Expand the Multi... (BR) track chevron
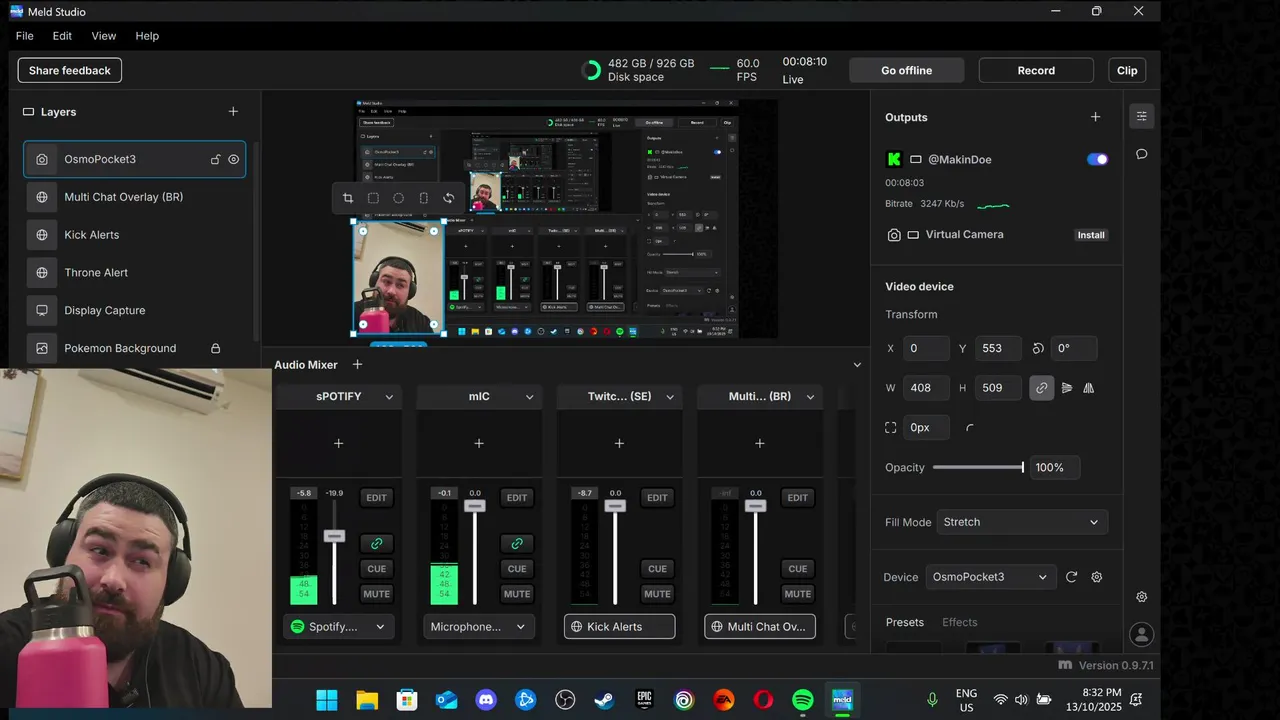Screen dimensions: 1280x720 click(810, 397)
